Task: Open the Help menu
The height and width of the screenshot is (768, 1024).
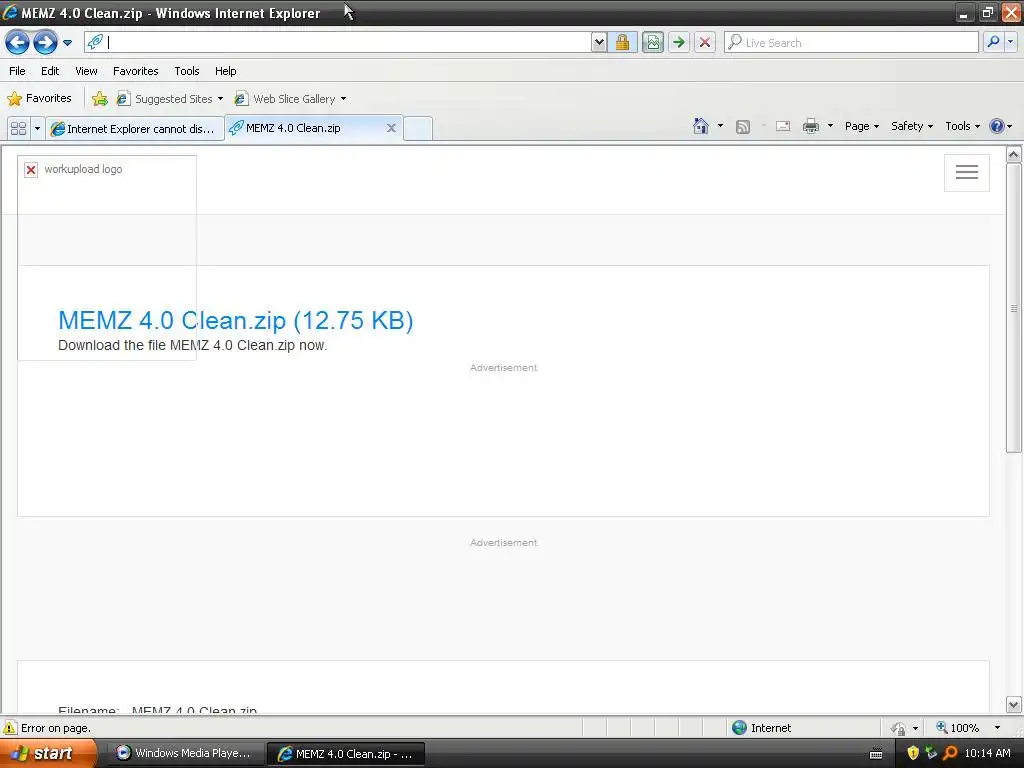Action: pos(225,71)
